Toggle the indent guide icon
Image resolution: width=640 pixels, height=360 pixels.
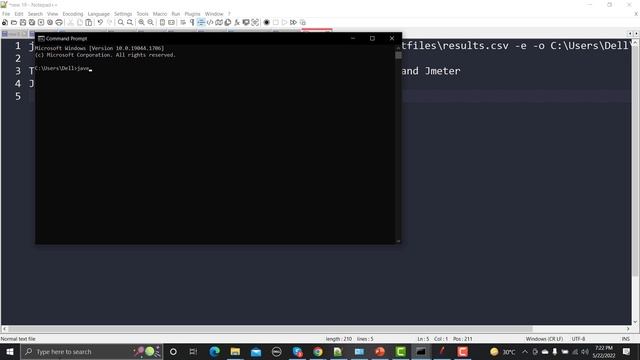click(201, 22)
